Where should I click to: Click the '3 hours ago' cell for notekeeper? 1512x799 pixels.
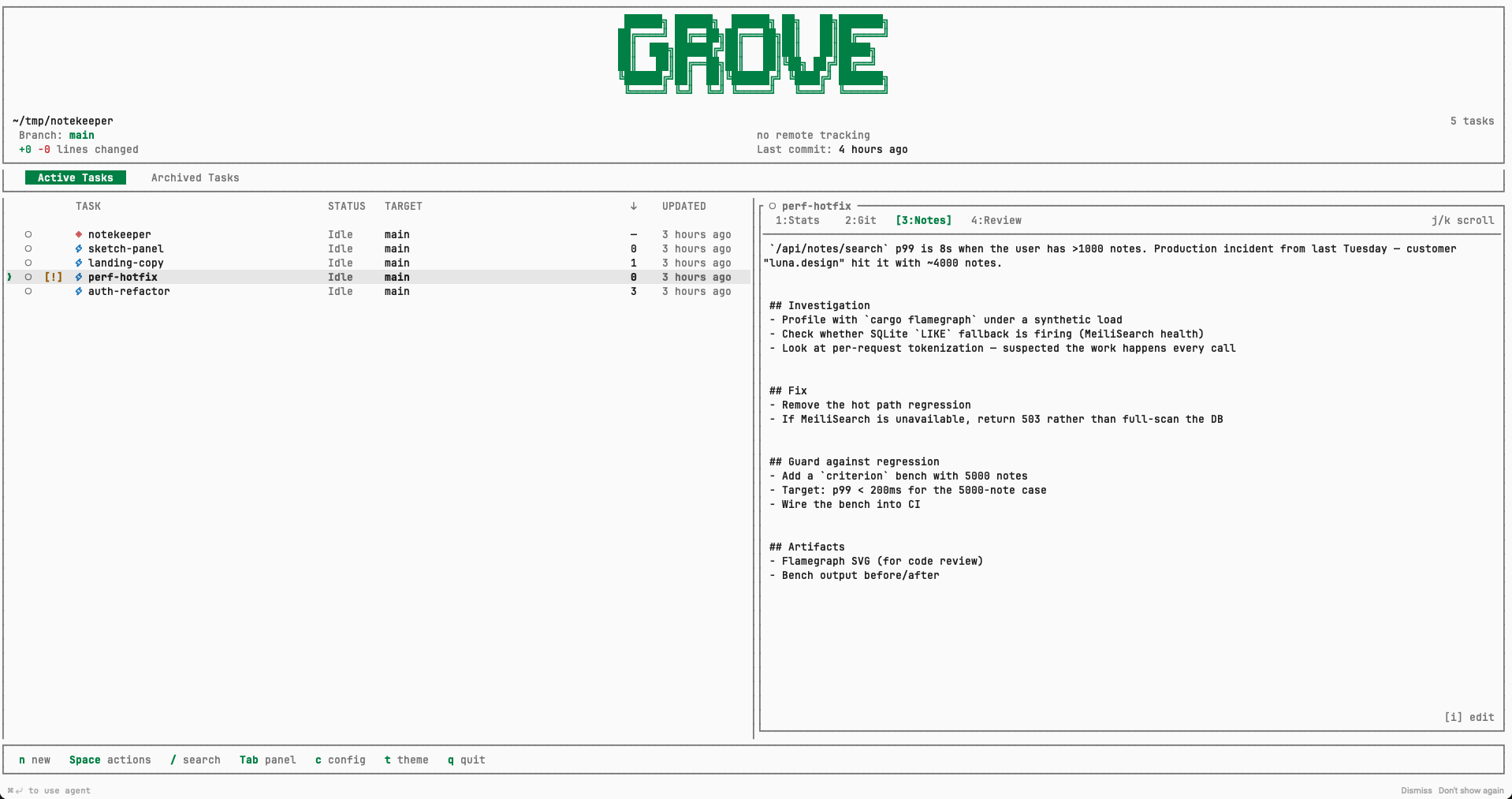click(x=697, y=234)
